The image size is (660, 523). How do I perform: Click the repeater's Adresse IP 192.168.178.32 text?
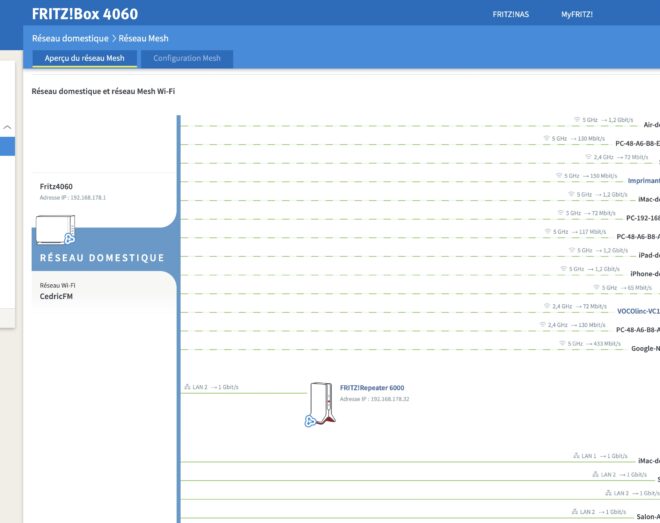375,399
